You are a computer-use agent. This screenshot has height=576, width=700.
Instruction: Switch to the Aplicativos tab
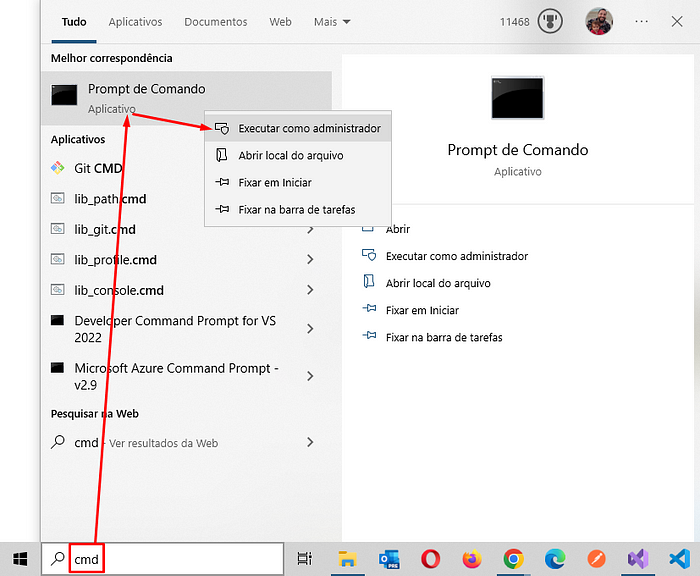135,21
